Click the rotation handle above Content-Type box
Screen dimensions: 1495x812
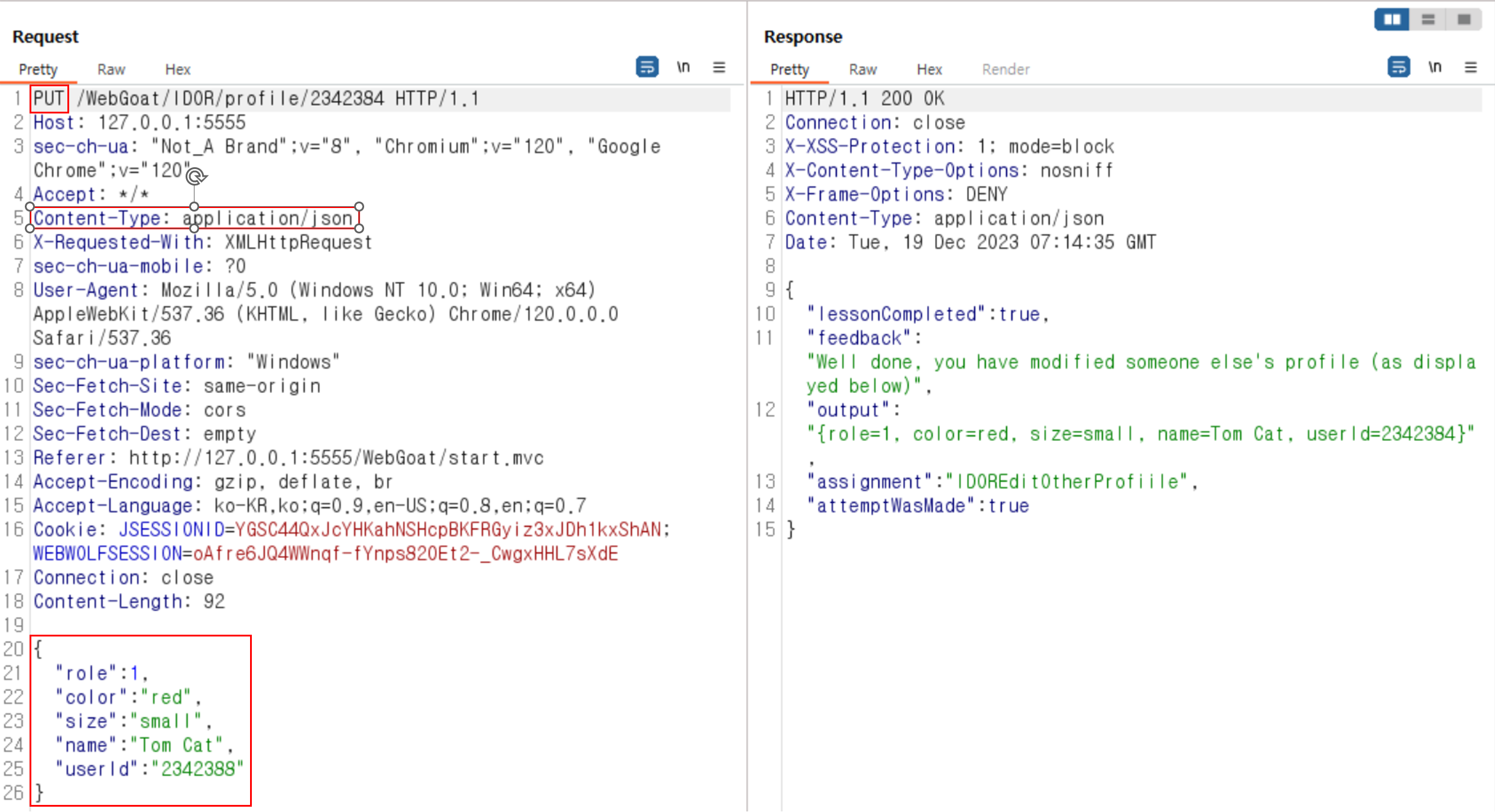(195, 176)
